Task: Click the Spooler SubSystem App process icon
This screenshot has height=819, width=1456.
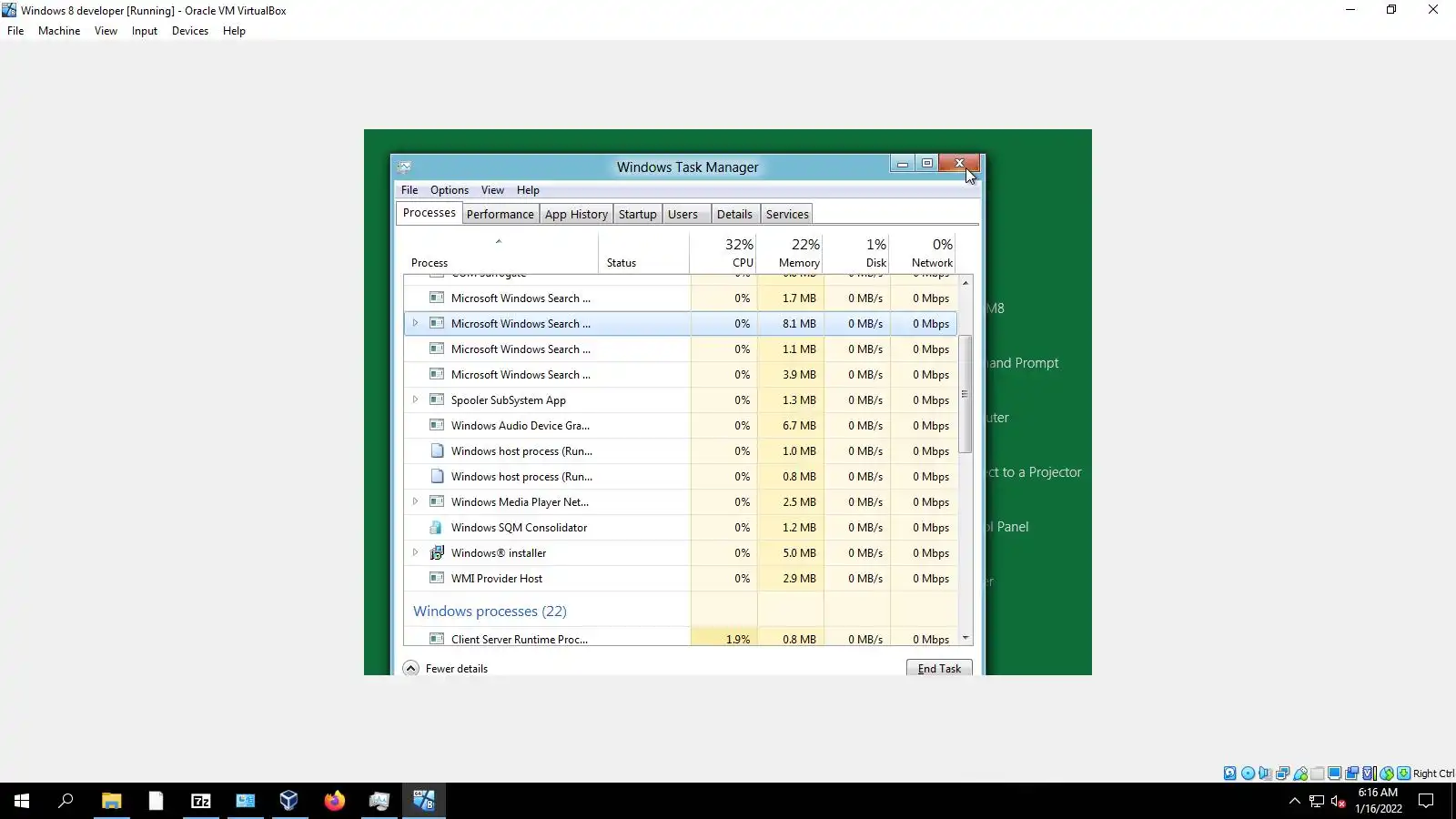Action: pyautogui.click(x=437, y=400)
